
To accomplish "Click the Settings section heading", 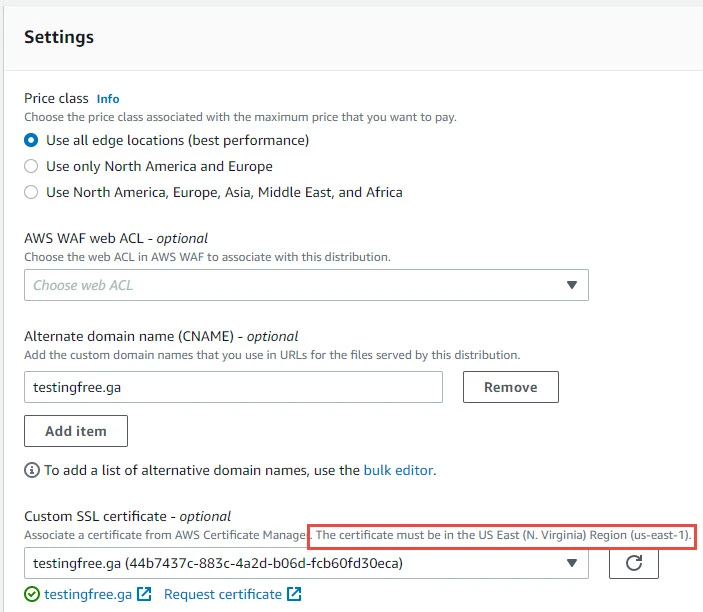I will (x=59, y=37).
